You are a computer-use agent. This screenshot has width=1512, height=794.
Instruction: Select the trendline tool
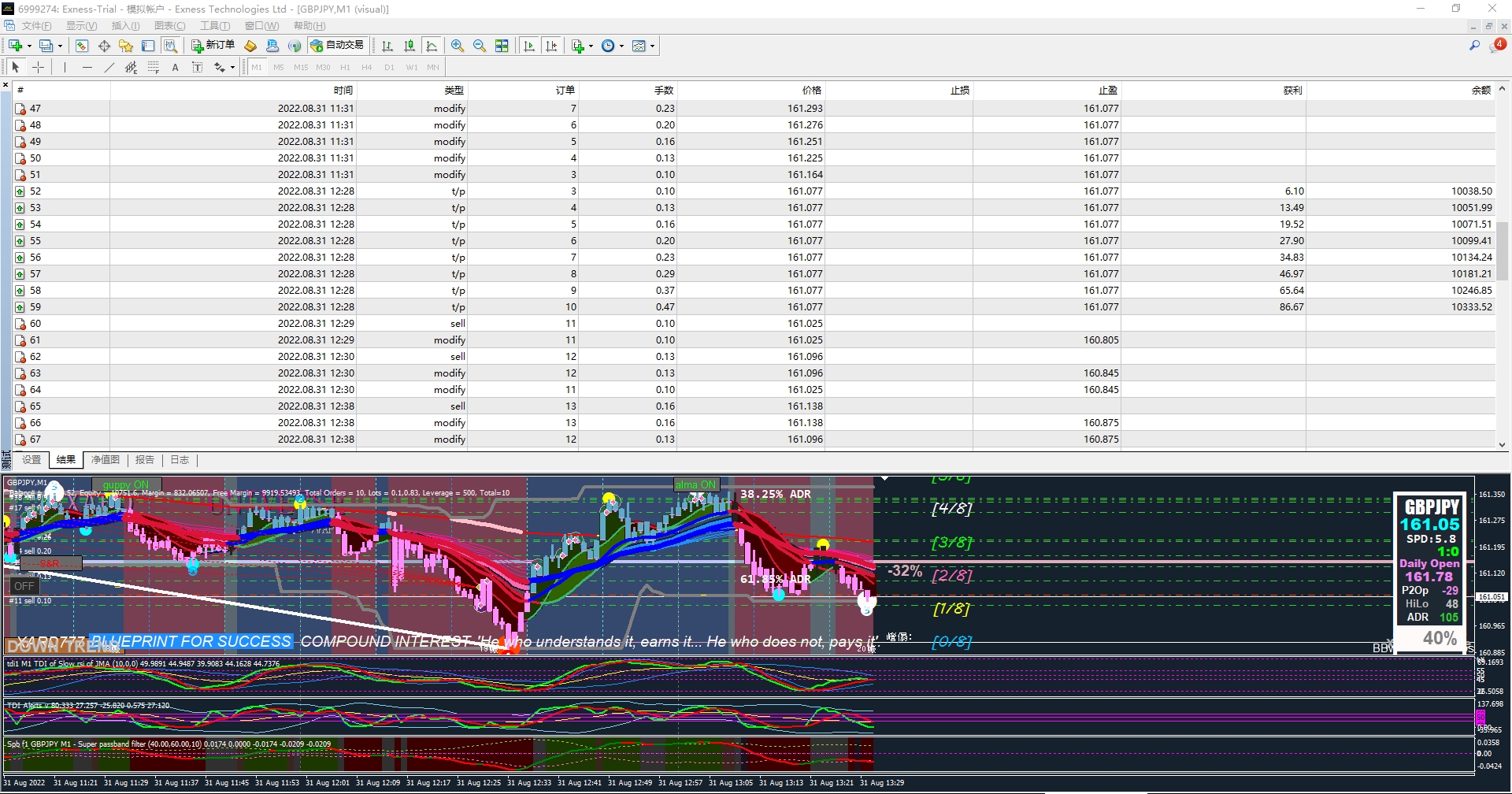coord(109,68)
